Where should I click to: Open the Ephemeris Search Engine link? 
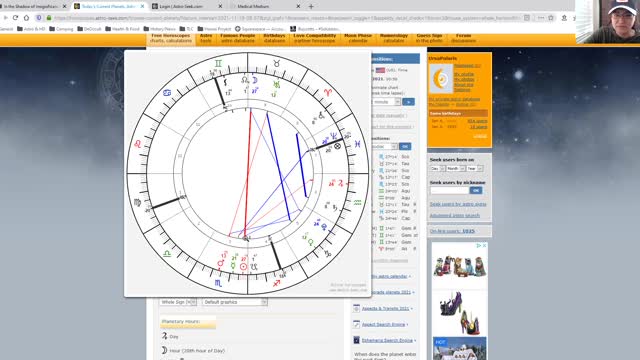(387, 340)
